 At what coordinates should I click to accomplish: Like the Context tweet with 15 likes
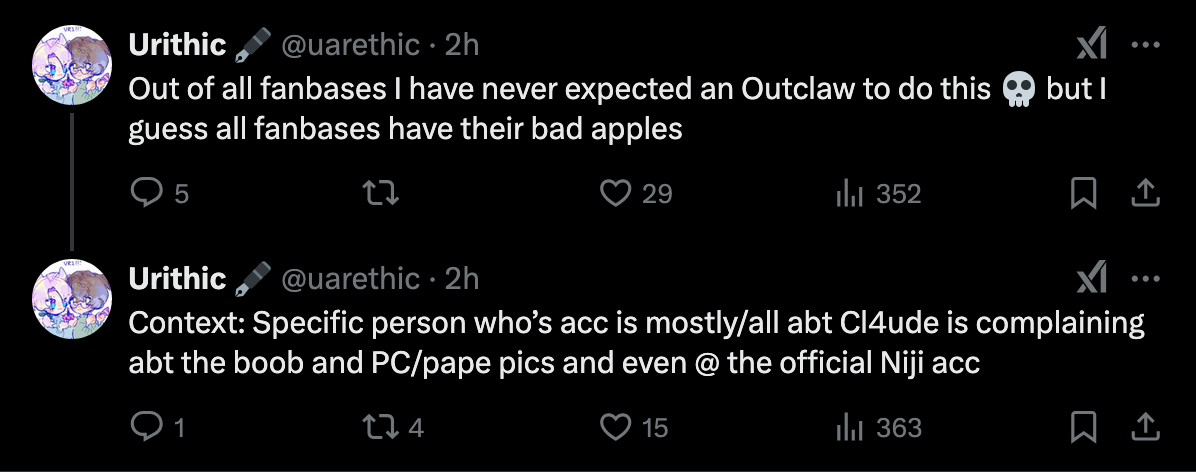tap(614, 428)
